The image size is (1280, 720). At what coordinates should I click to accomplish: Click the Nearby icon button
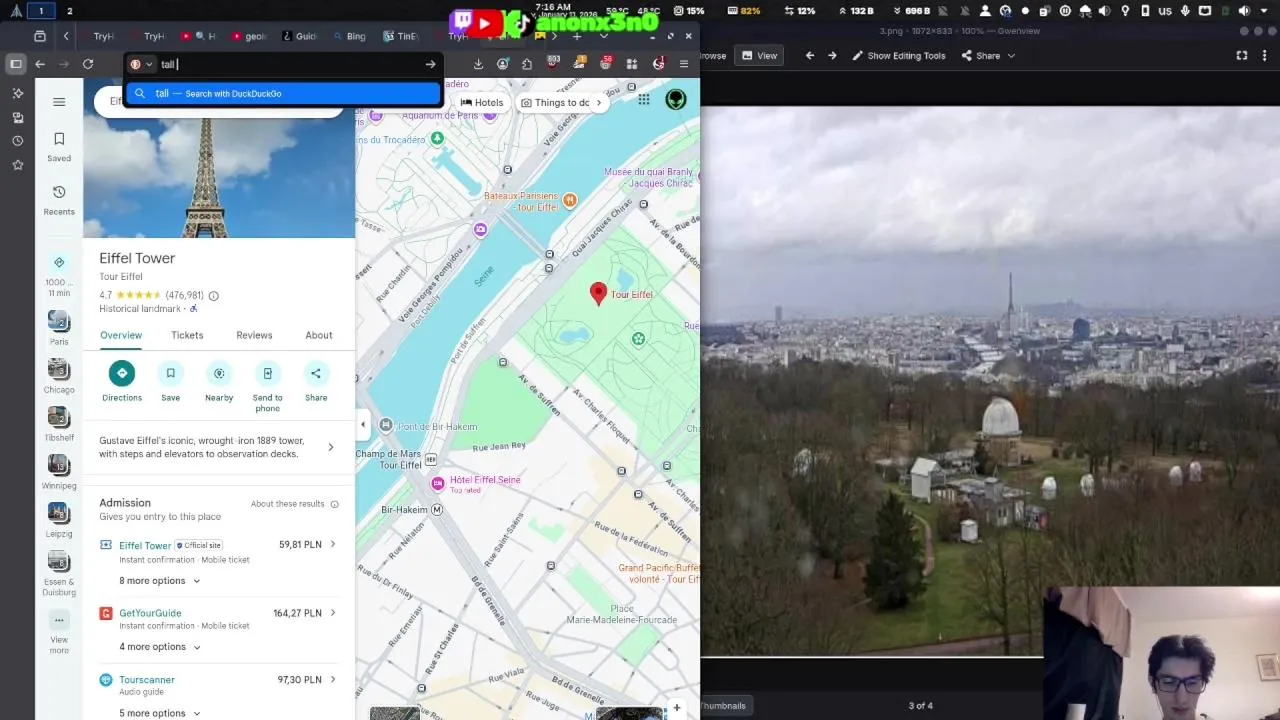219,373
